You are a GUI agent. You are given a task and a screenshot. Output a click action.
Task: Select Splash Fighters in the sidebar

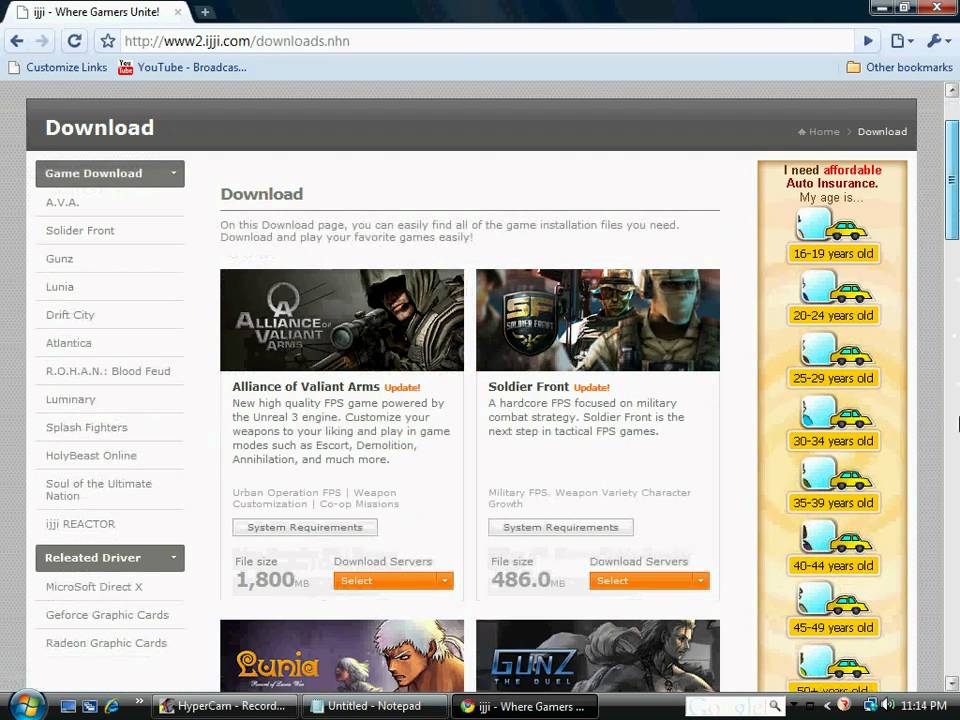click(86, 427)
